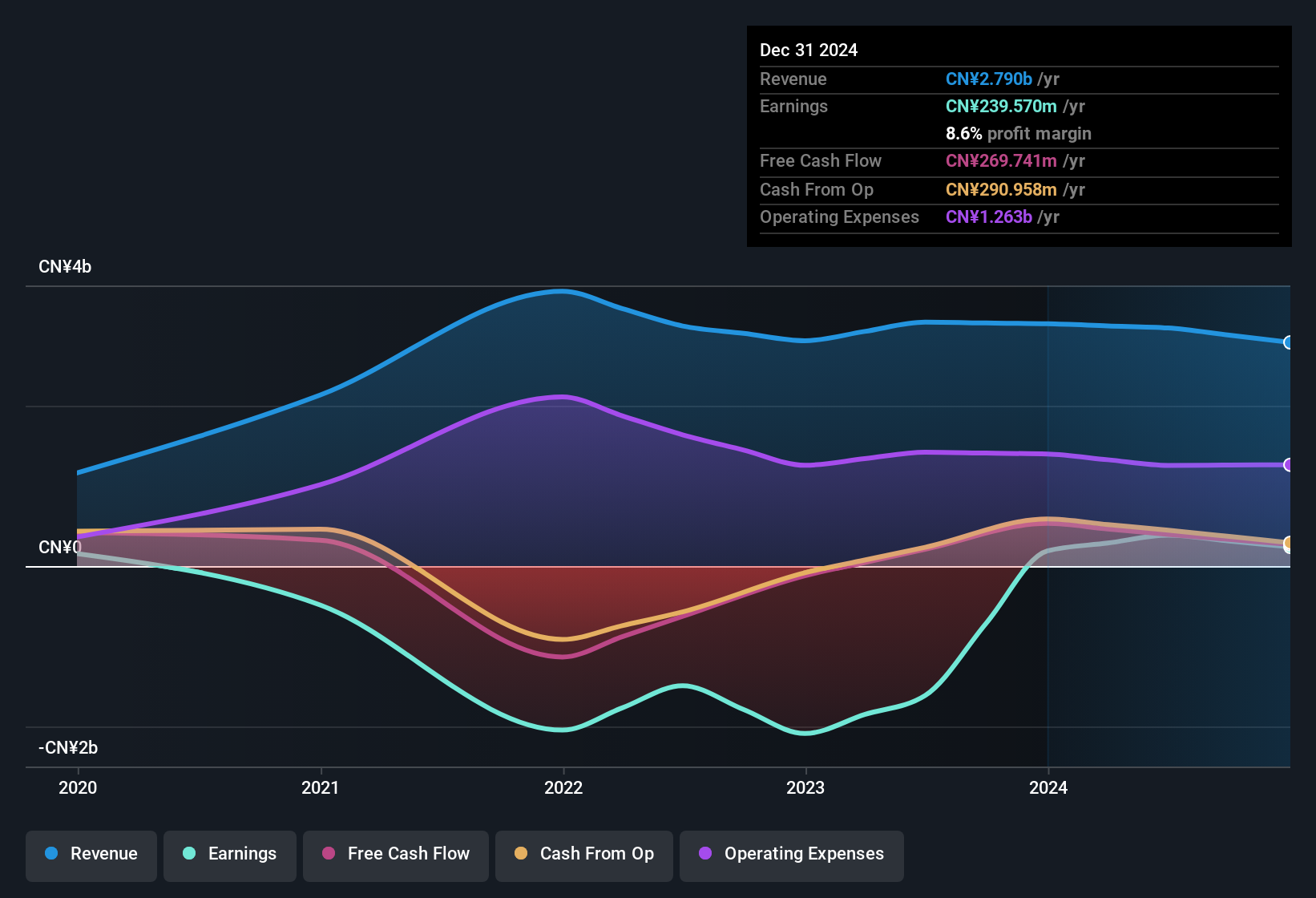Open the Free Cash Flow legend item

point(395,855)
